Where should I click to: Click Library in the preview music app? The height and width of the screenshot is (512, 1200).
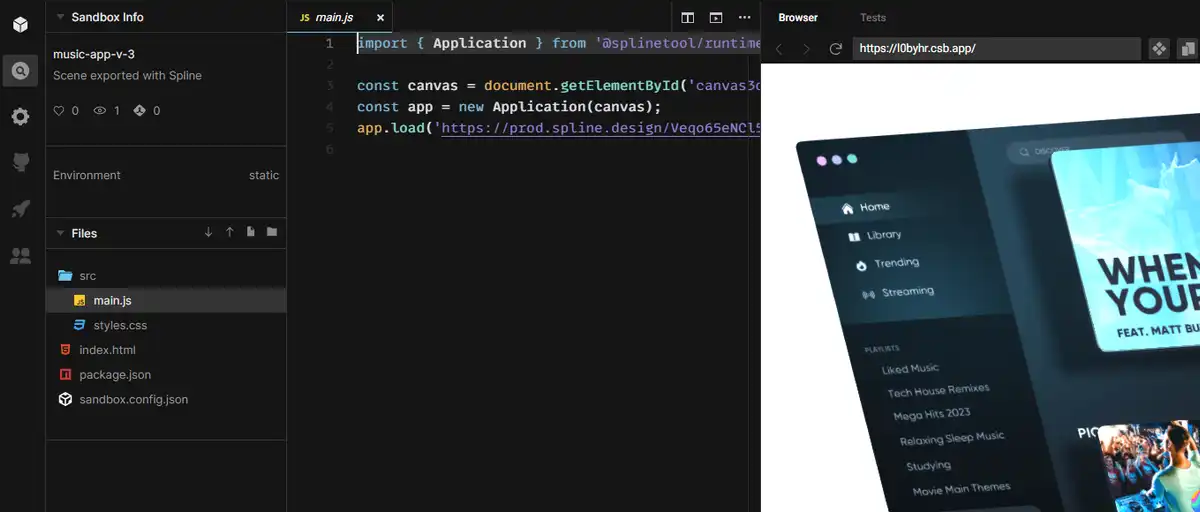875,235
